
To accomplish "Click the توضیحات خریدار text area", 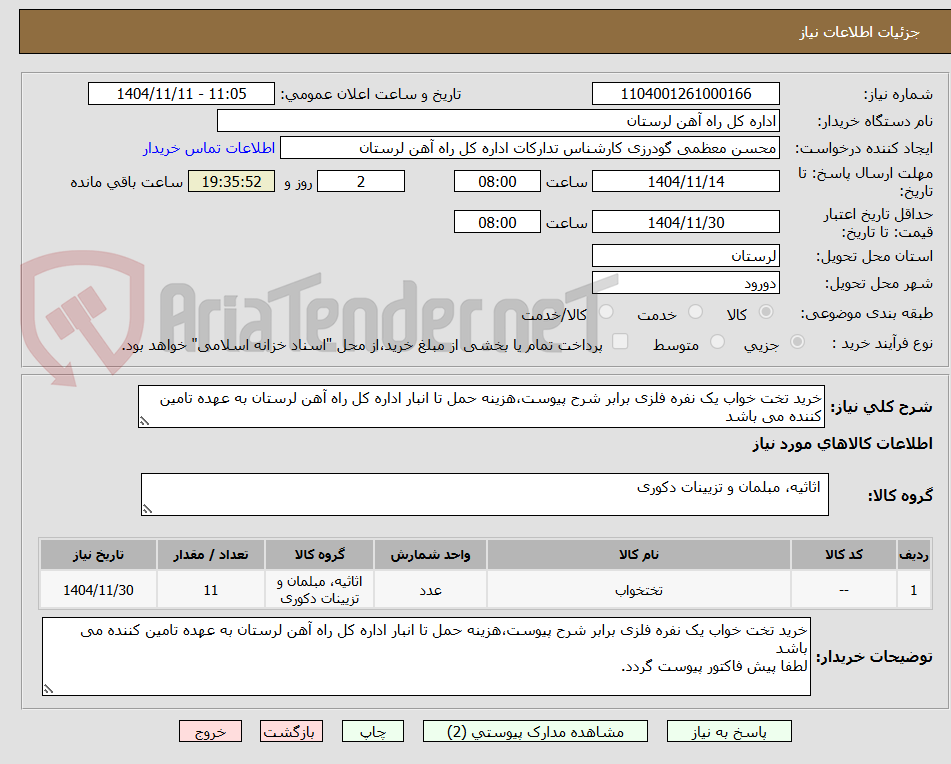I will tap(426, 657).
